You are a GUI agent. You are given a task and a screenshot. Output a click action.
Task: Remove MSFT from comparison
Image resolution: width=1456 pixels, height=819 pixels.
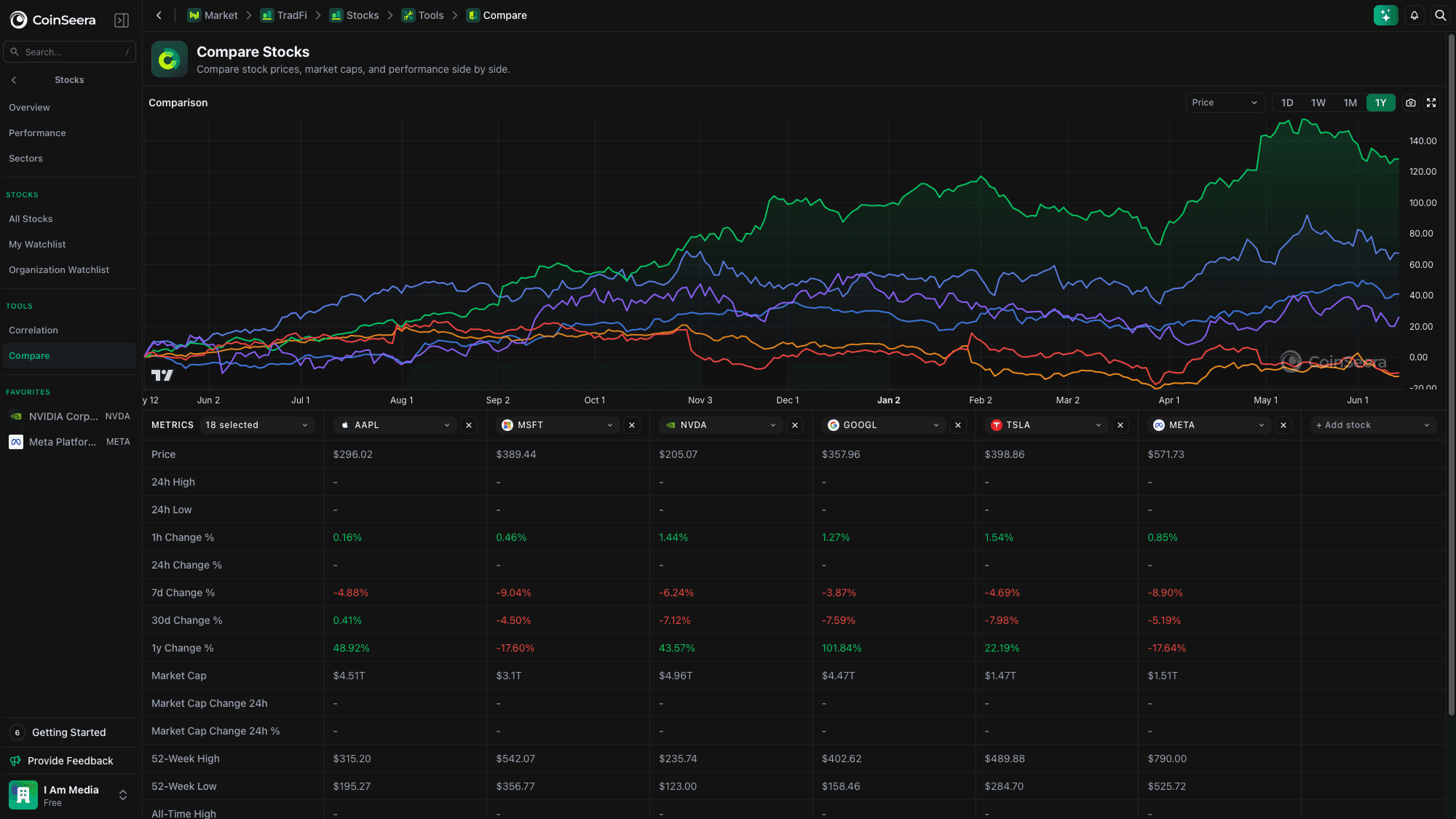click(x=632, y=425)
